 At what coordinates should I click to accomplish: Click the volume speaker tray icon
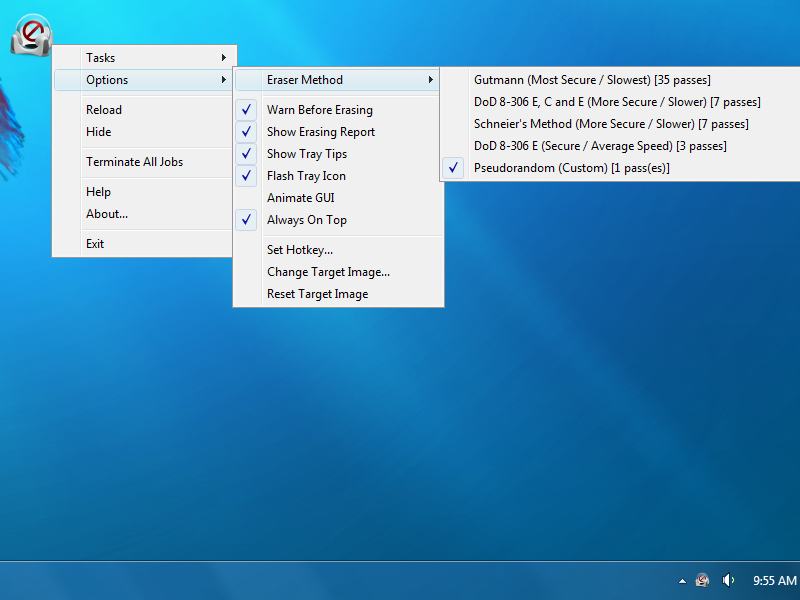(x=728, y=580)
